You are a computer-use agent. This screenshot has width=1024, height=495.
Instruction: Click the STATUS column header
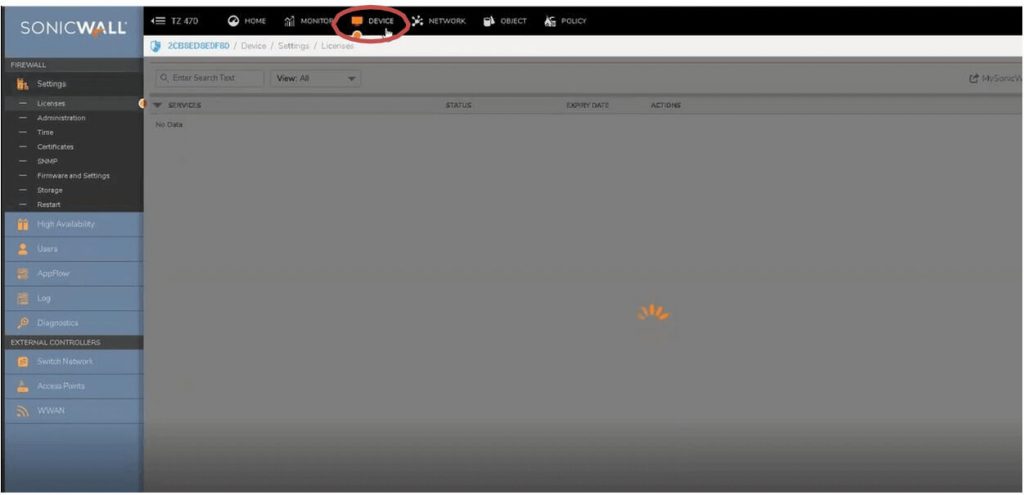458,105
